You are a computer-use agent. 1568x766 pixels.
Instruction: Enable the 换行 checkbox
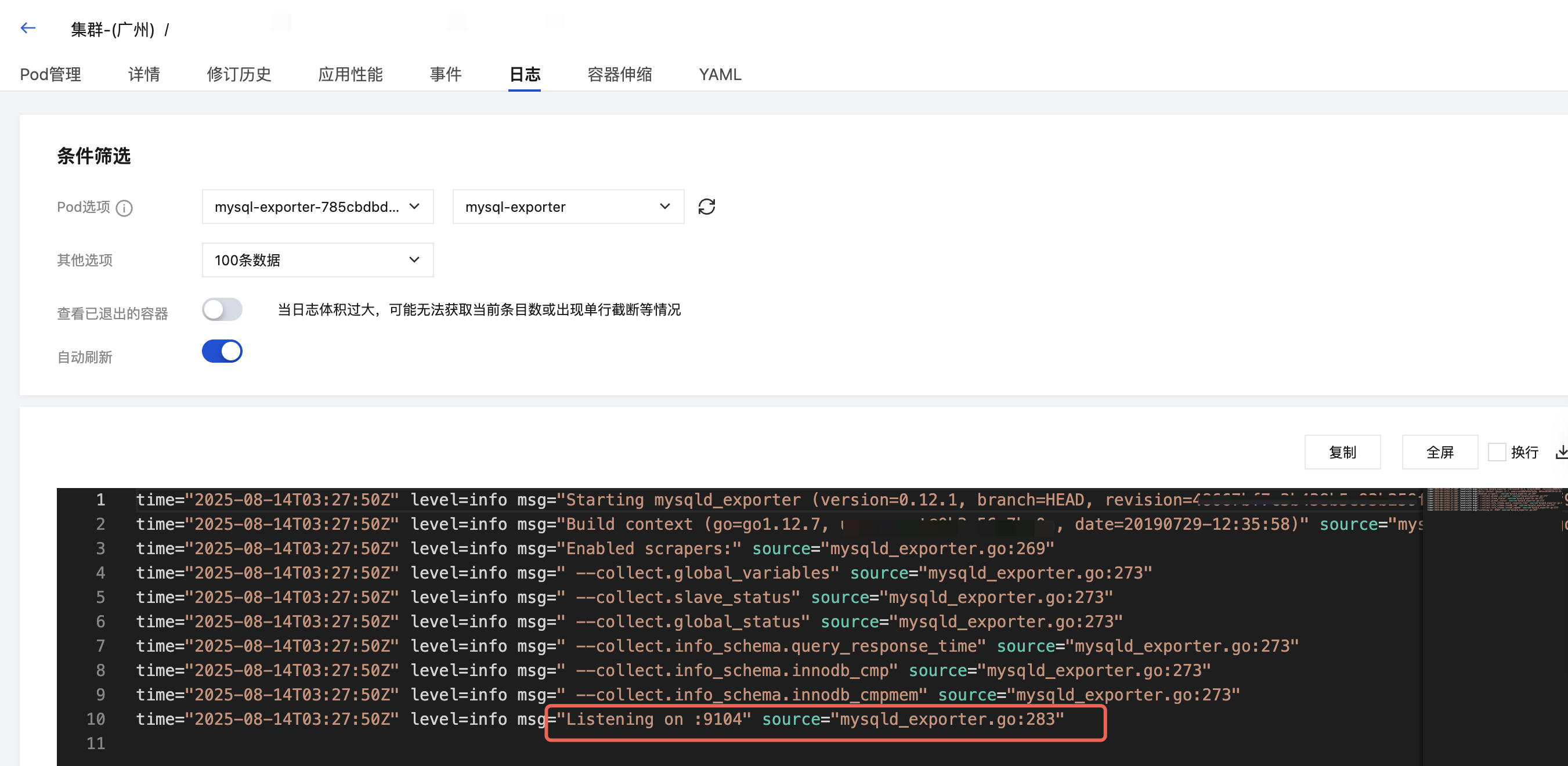pyautogui.click(x=1497, y=452)
